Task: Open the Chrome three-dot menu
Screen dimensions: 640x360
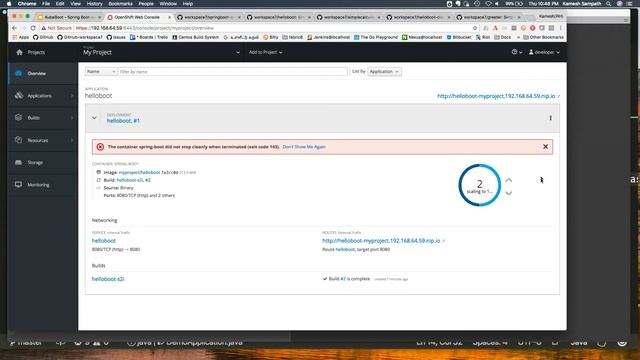Action: point(560,28)
